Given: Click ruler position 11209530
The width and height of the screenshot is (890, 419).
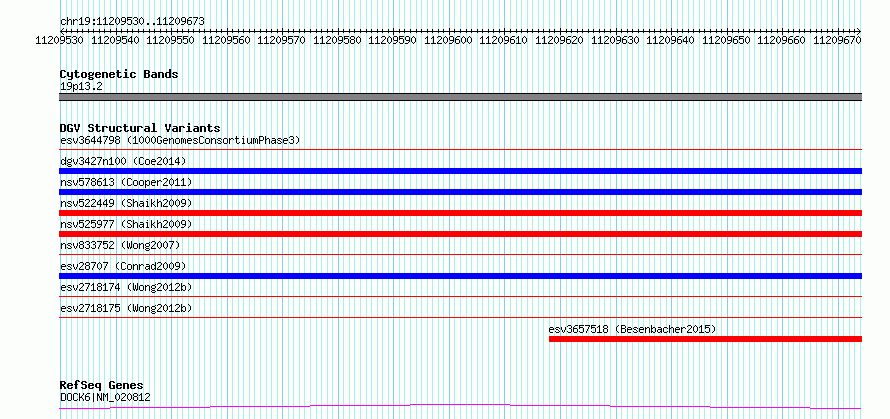Looking at the screenshot, I should click(x=60, y=40).
